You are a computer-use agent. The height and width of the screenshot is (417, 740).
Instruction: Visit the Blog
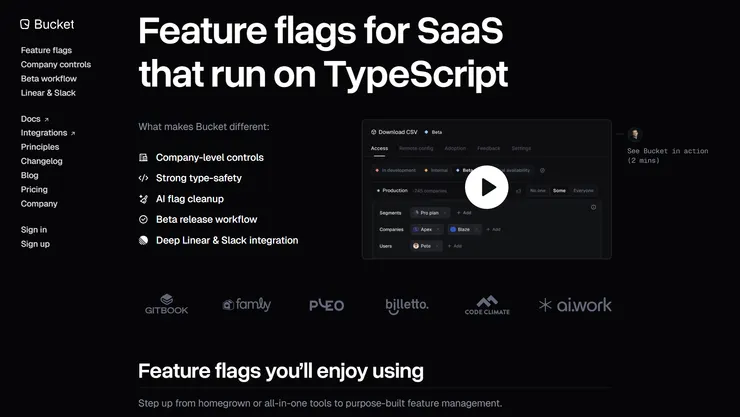click(29, 175)
